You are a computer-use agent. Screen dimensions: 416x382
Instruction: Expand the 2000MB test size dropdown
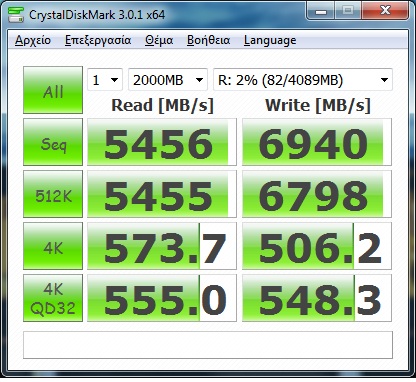click(168, 80)
